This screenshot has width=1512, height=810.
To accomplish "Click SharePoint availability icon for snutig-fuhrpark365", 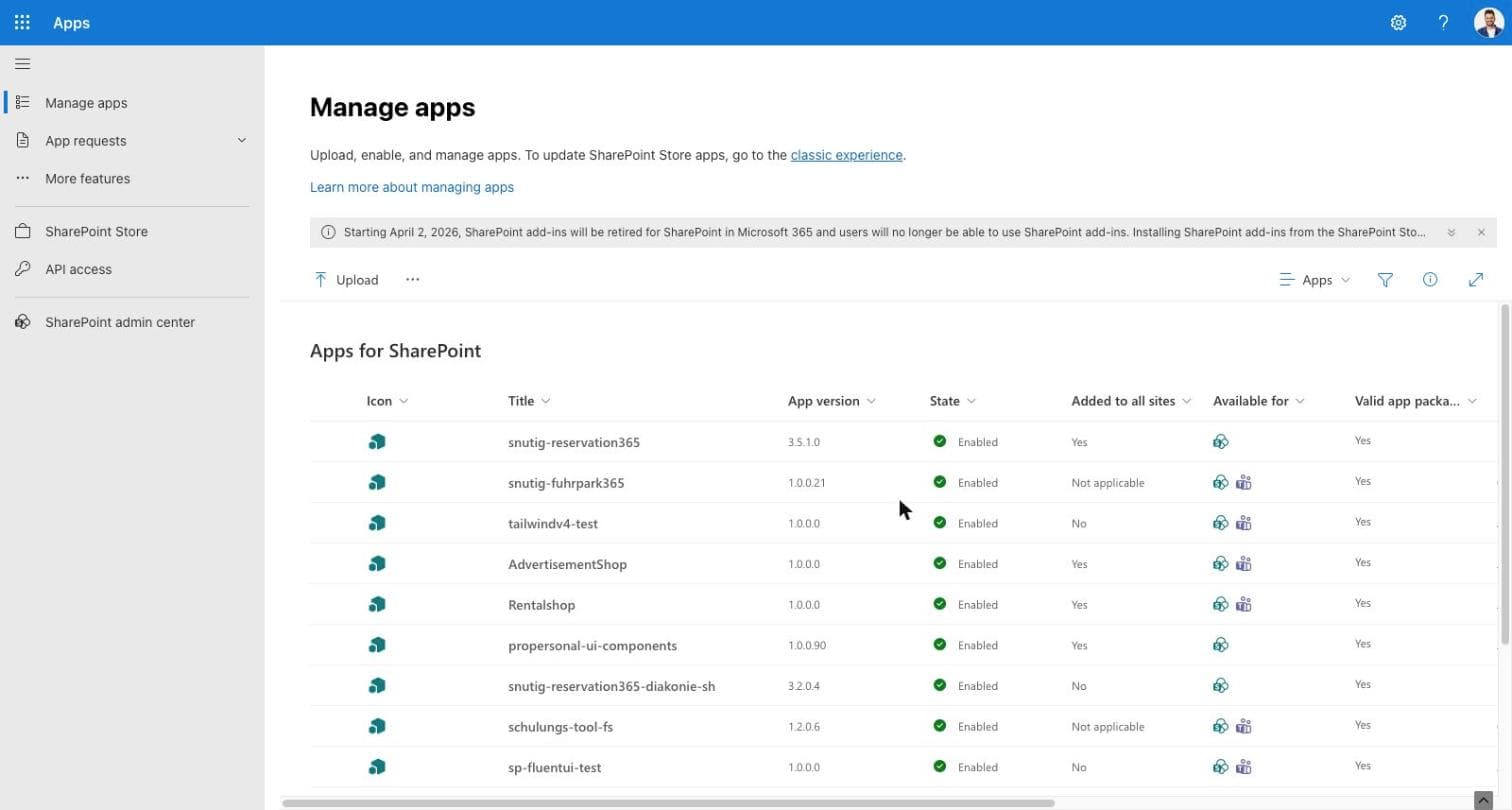I will (x=1220, y=483).
